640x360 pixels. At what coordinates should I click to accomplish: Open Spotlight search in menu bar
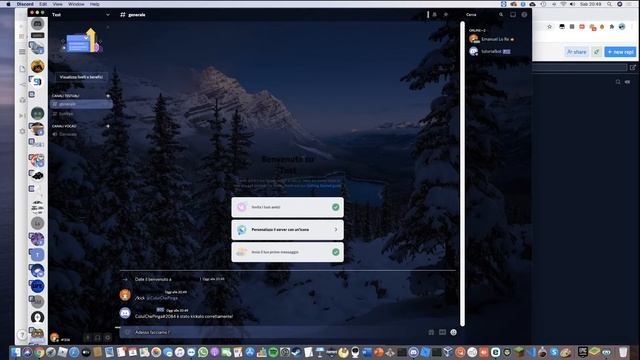pos(609,4)
